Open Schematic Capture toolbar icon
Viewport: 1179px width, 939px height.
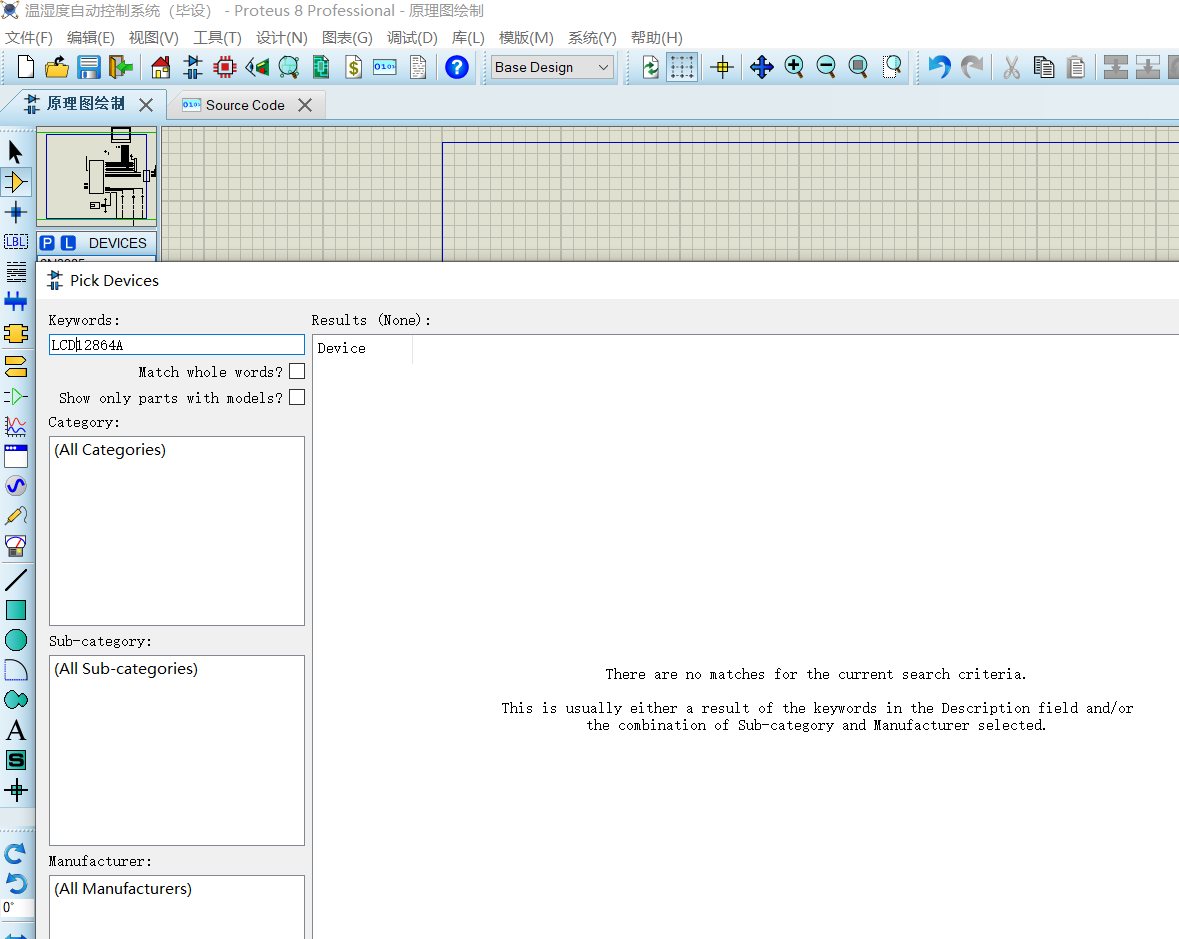(x=193, y=68)
